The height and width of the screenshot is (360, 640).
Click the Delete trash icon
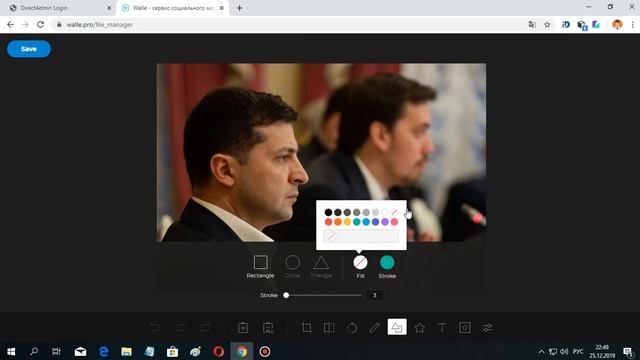(243, 327)
